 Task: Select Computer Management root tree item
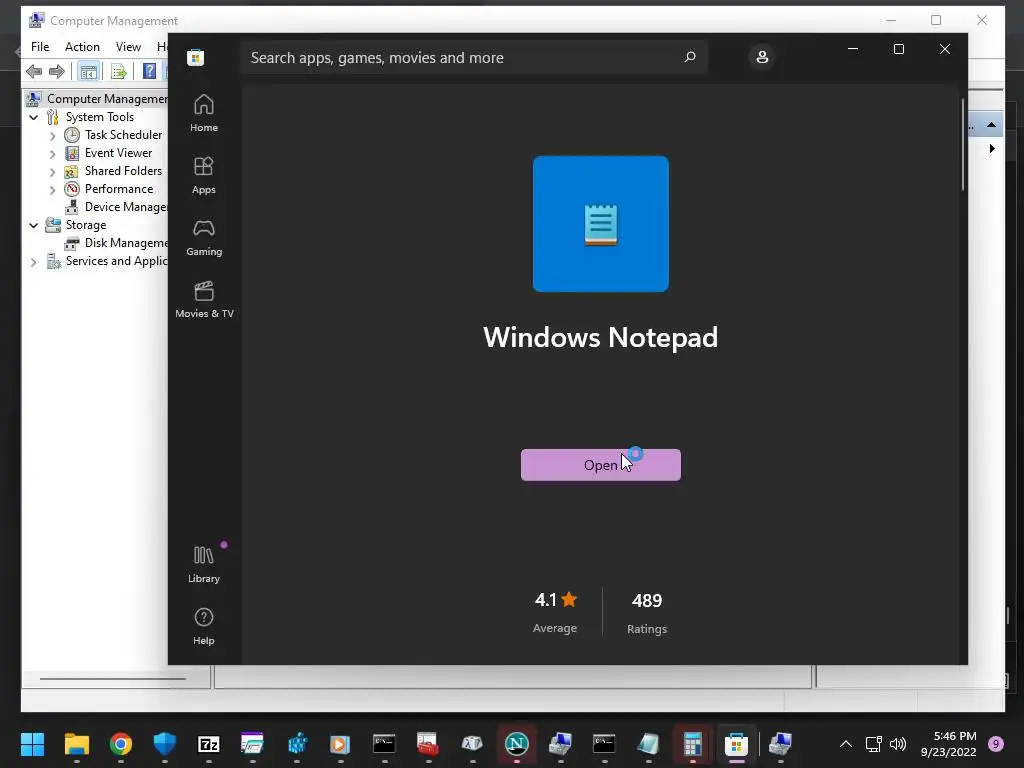[97, 99]
